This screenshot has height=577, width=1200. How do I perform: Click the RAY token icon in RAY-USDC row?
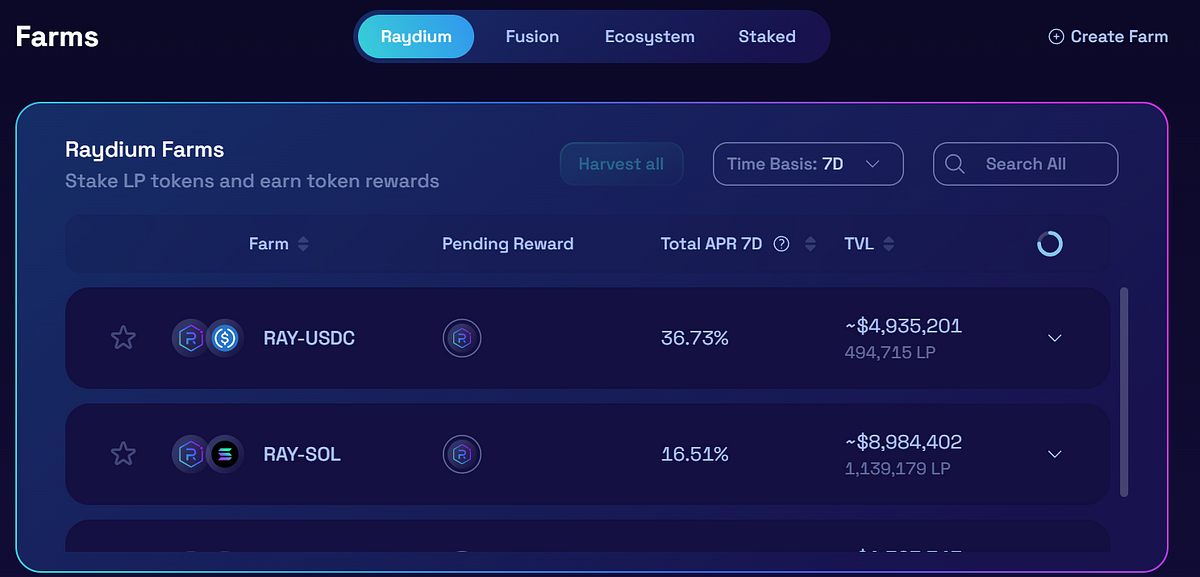pyautogui.click(x=190, y=338)
